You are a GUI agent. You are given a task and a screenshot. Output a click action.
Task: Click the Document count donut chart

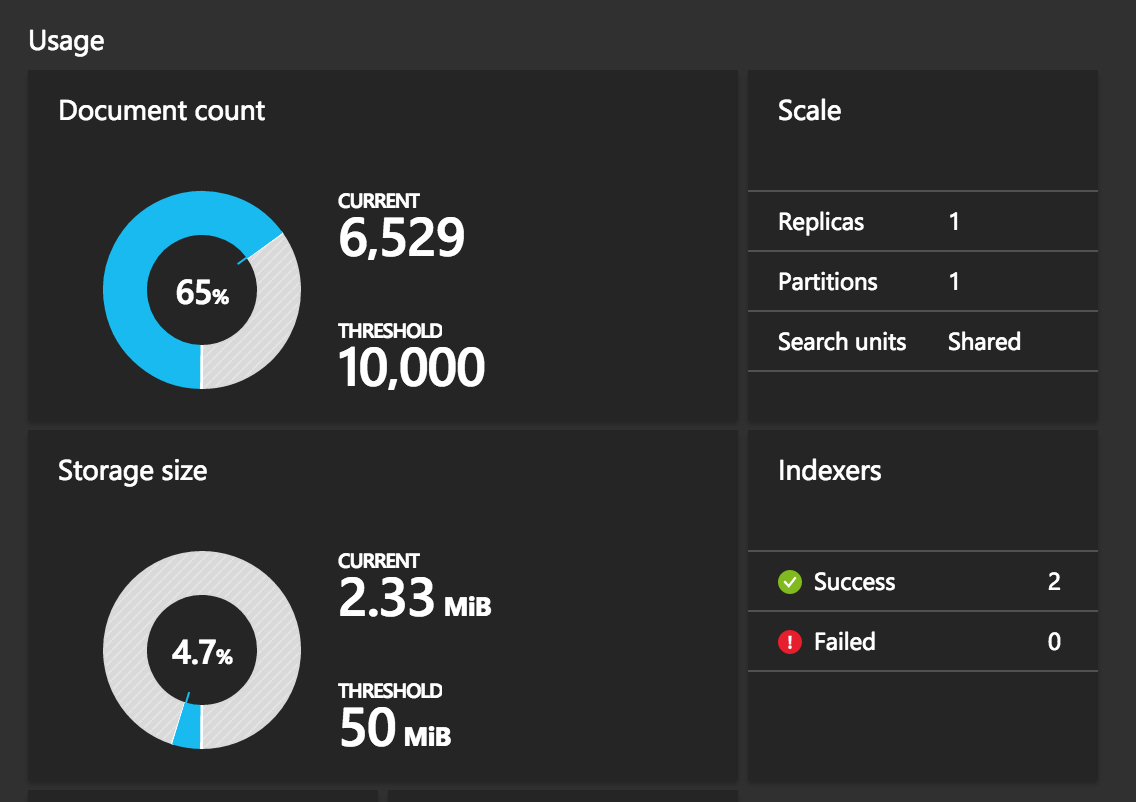pyautogui.click(x=201, y=290)
